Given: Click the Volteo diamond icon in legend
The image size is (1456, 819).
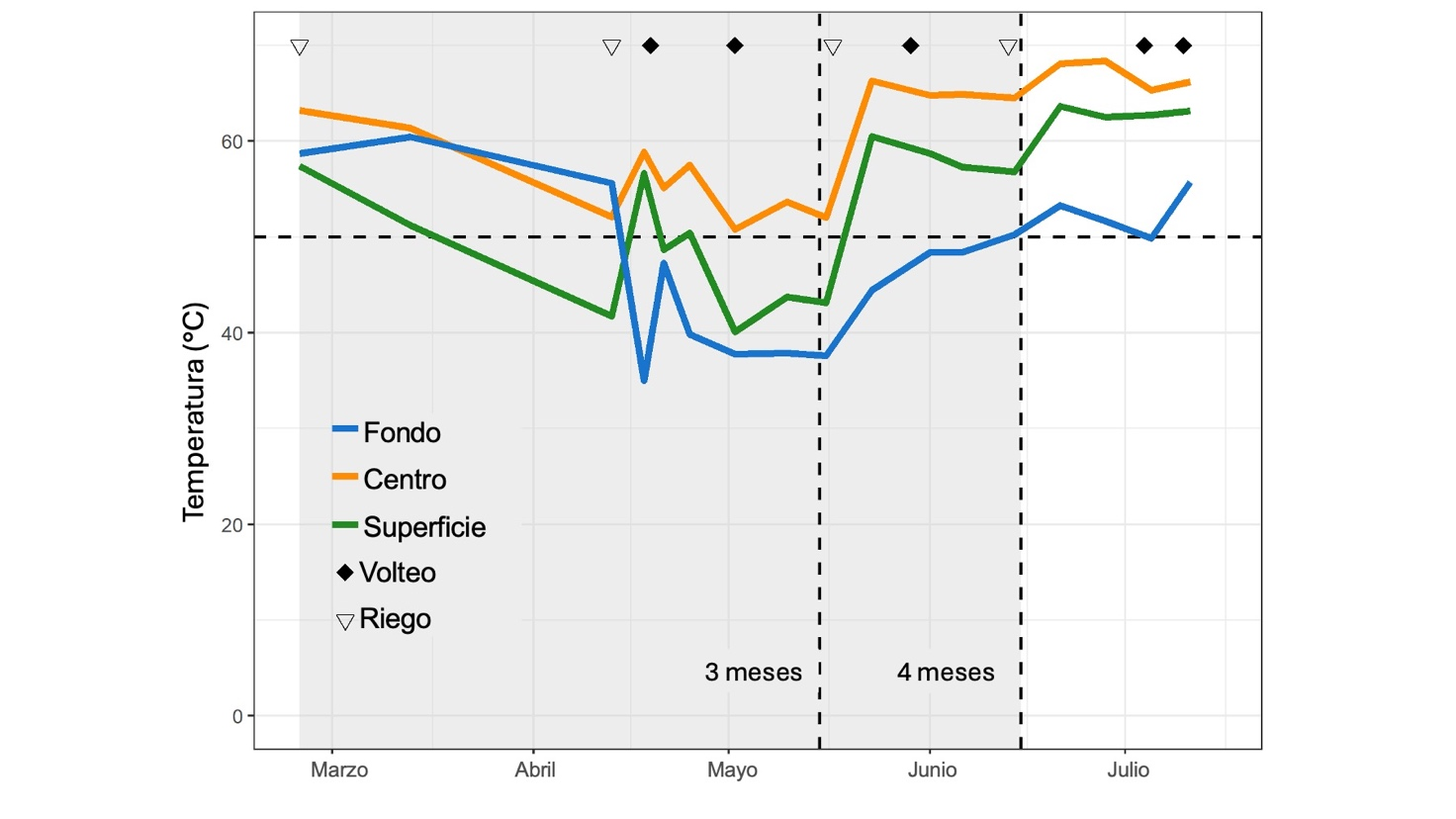Looking at the screenshot, I should [345, 573].
